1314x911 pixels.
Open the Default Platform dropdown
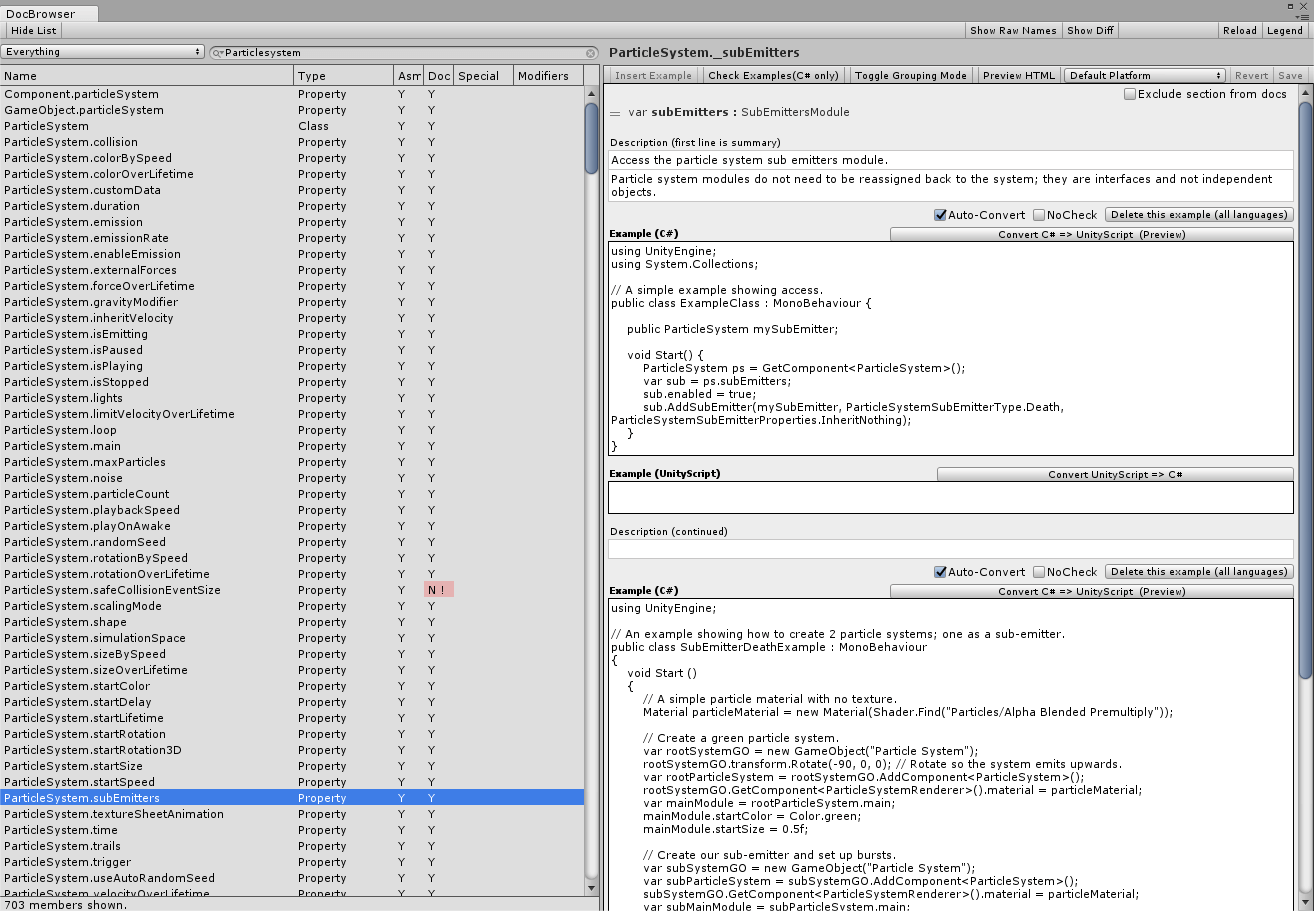[x=1145, y=75]
